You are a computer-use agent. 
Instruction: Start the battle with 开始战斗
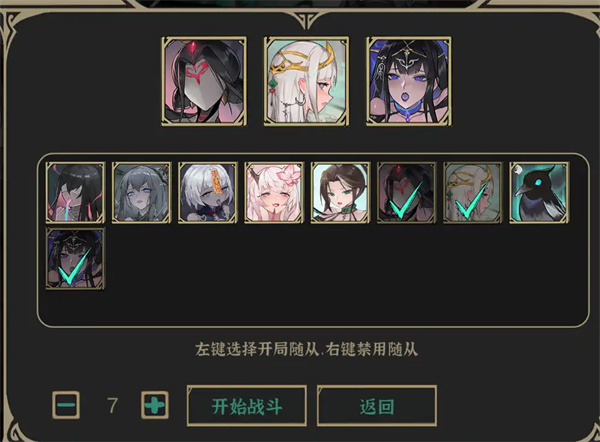click(247, 406)
